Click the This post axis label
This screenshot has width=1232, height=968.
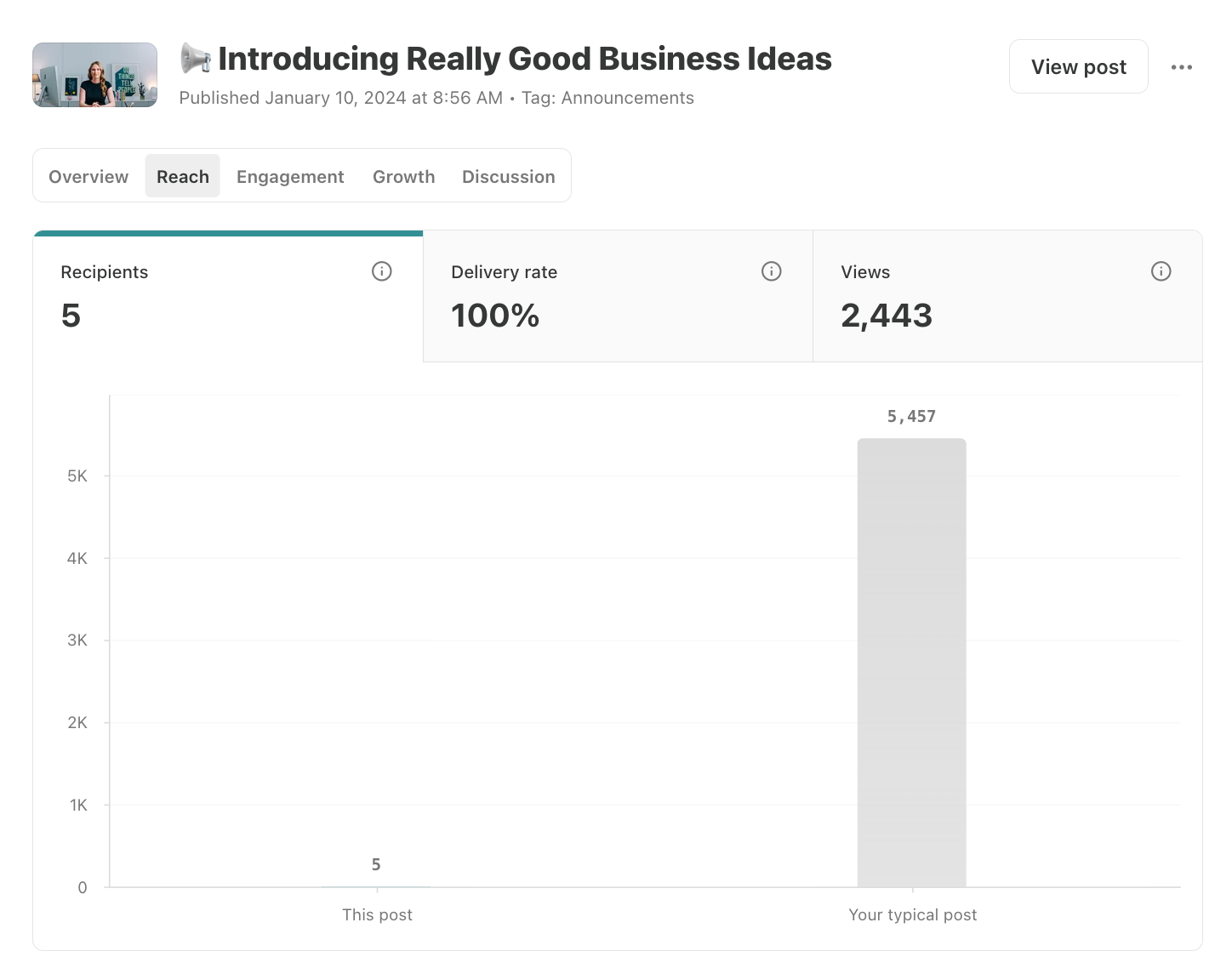(377, 914)
